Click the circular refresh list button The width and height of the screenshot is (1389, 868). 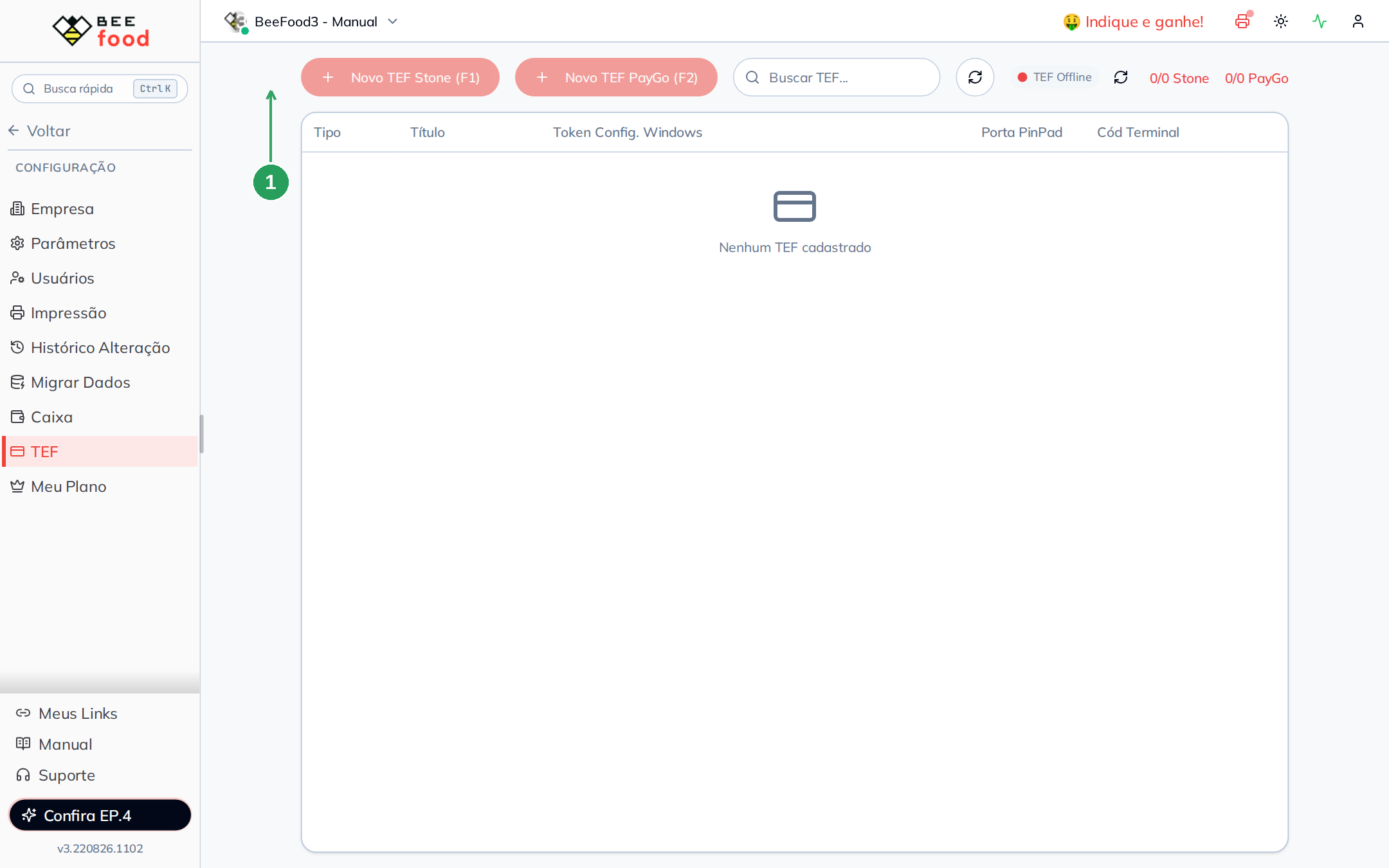[975, 78]
